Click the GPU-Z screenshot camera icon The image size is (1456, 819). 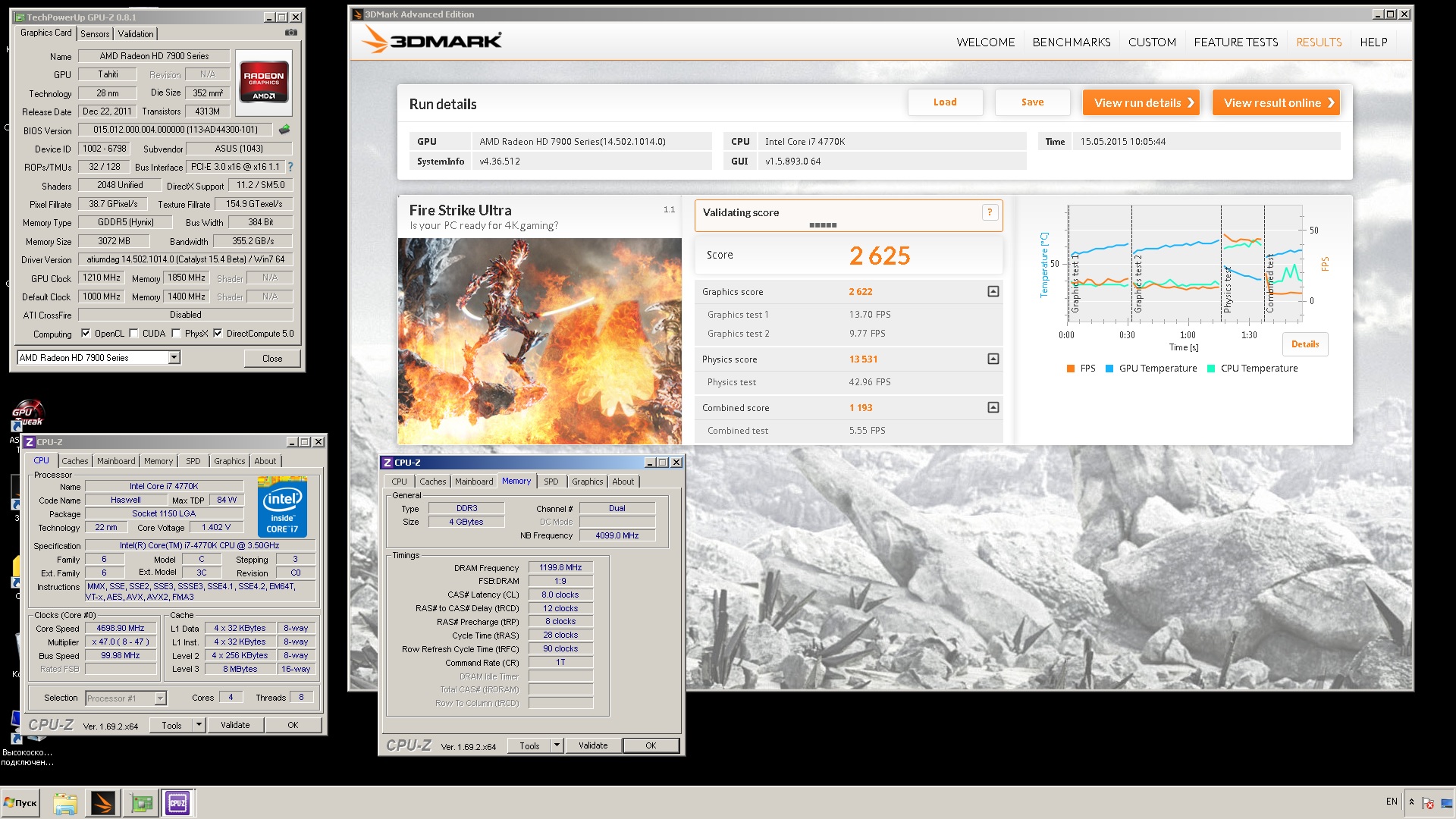[x=291, y=33]
